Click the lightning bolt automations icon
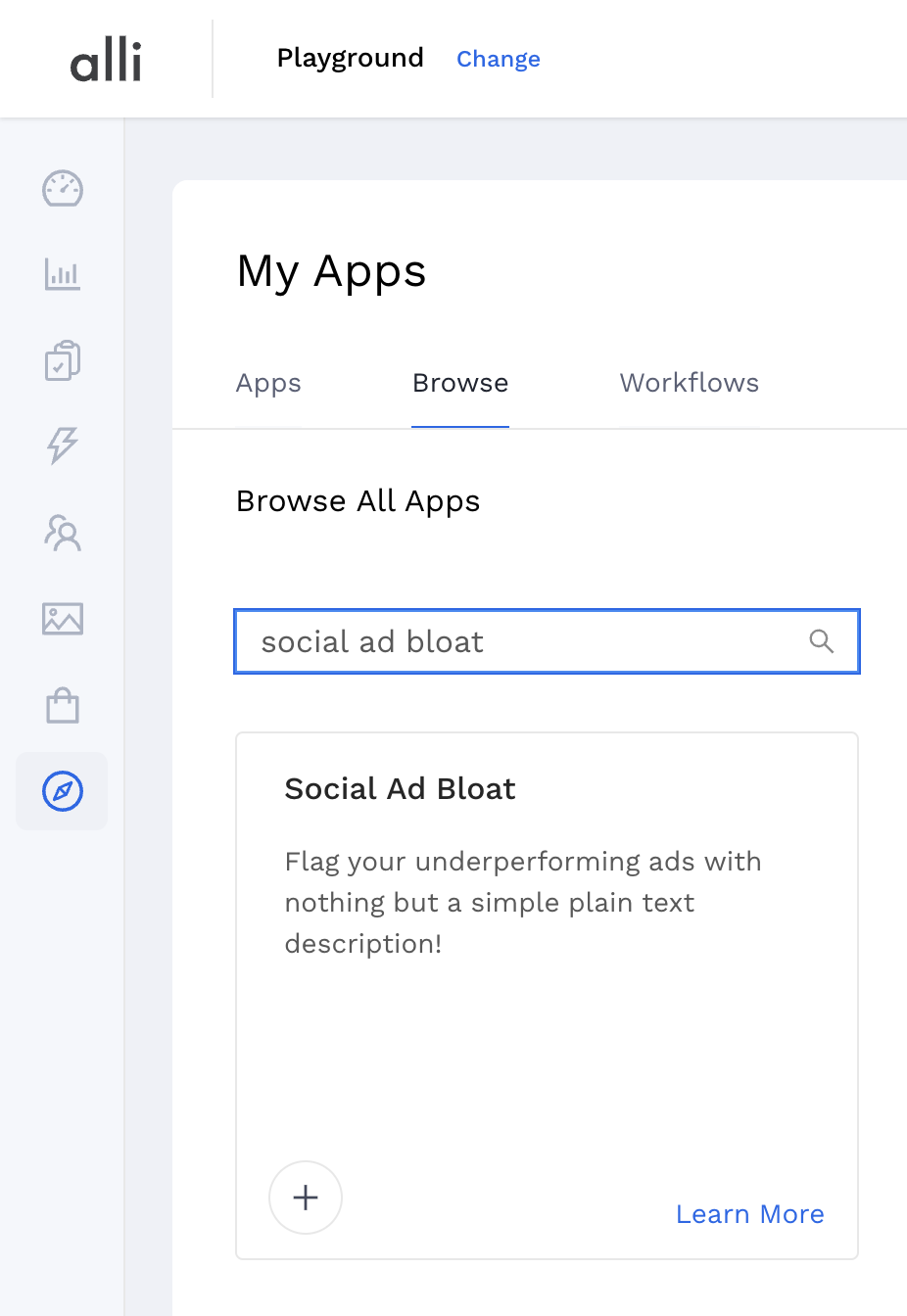907x1316 pixels. click(x=62, y=446)
